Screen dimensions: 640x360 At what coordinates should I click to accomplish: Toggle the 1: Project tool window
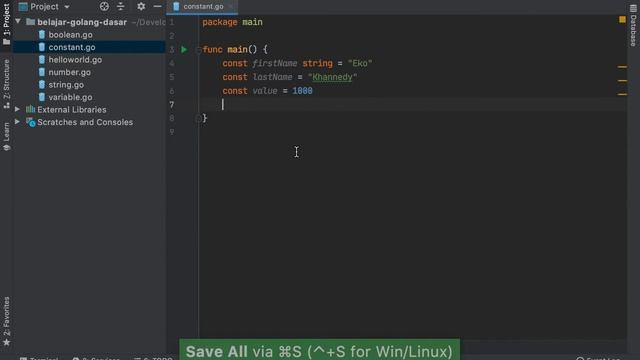[x=7, y=24]
